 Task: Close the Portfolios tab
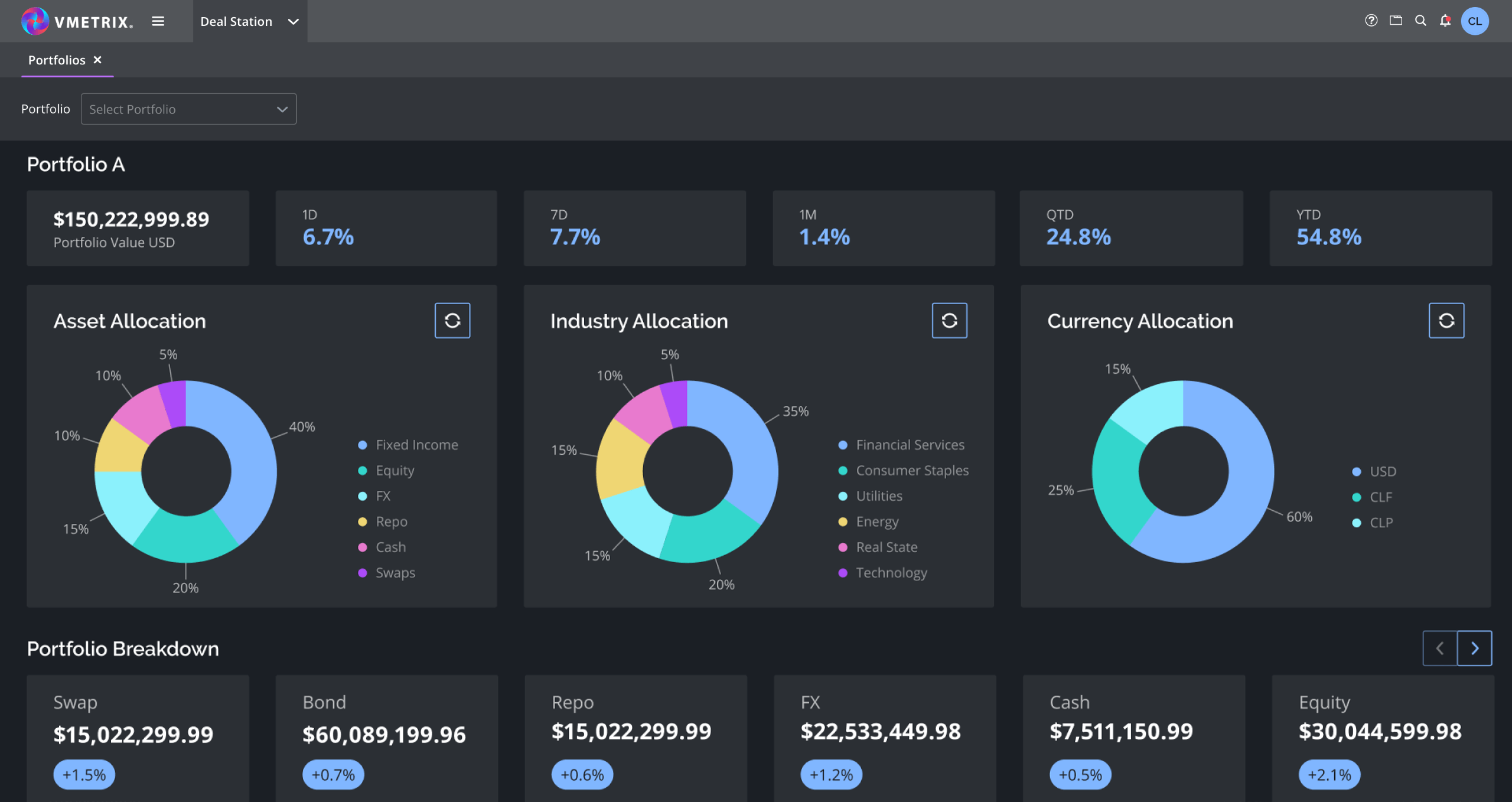[97, 60]
